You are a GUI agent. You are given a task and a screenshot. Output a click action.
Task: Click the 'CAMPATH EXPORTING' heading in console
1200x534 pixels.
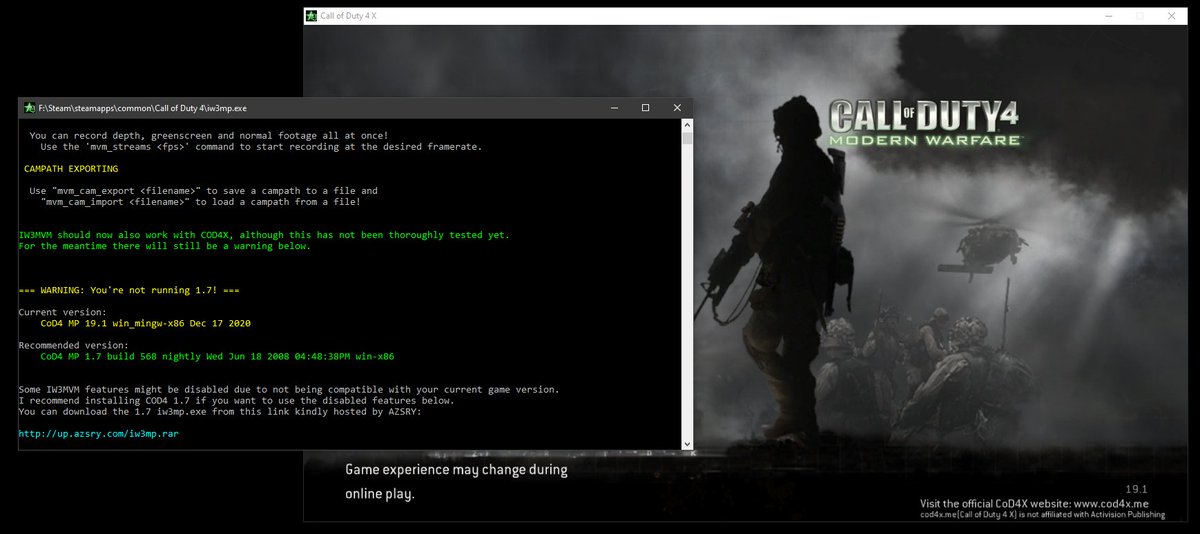pyautogui.click(x=71, y=169)
